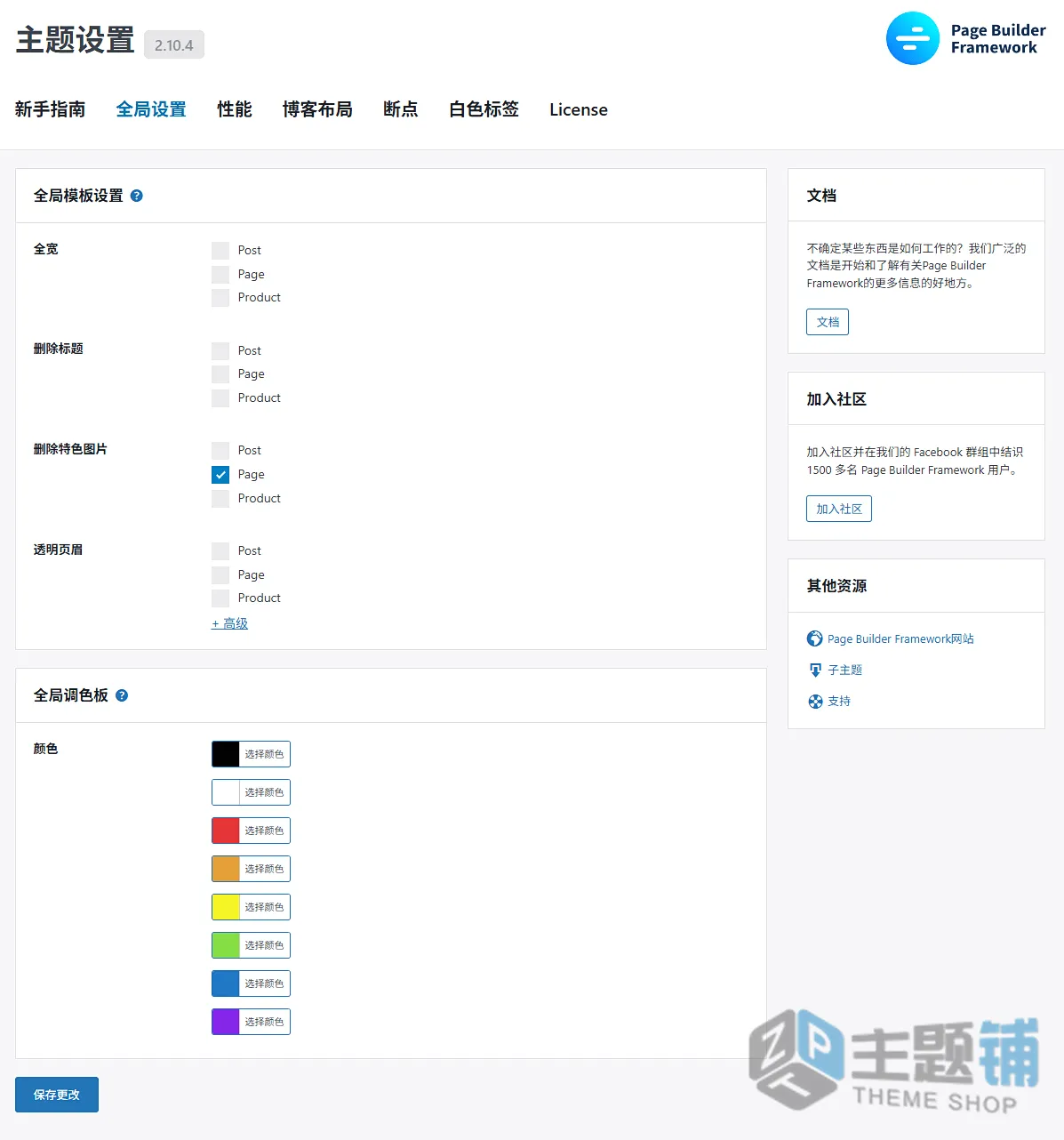The height and width of the screenshot is (1140, 1064).
Task: Click the 文档 button
Action: [828, 322]
